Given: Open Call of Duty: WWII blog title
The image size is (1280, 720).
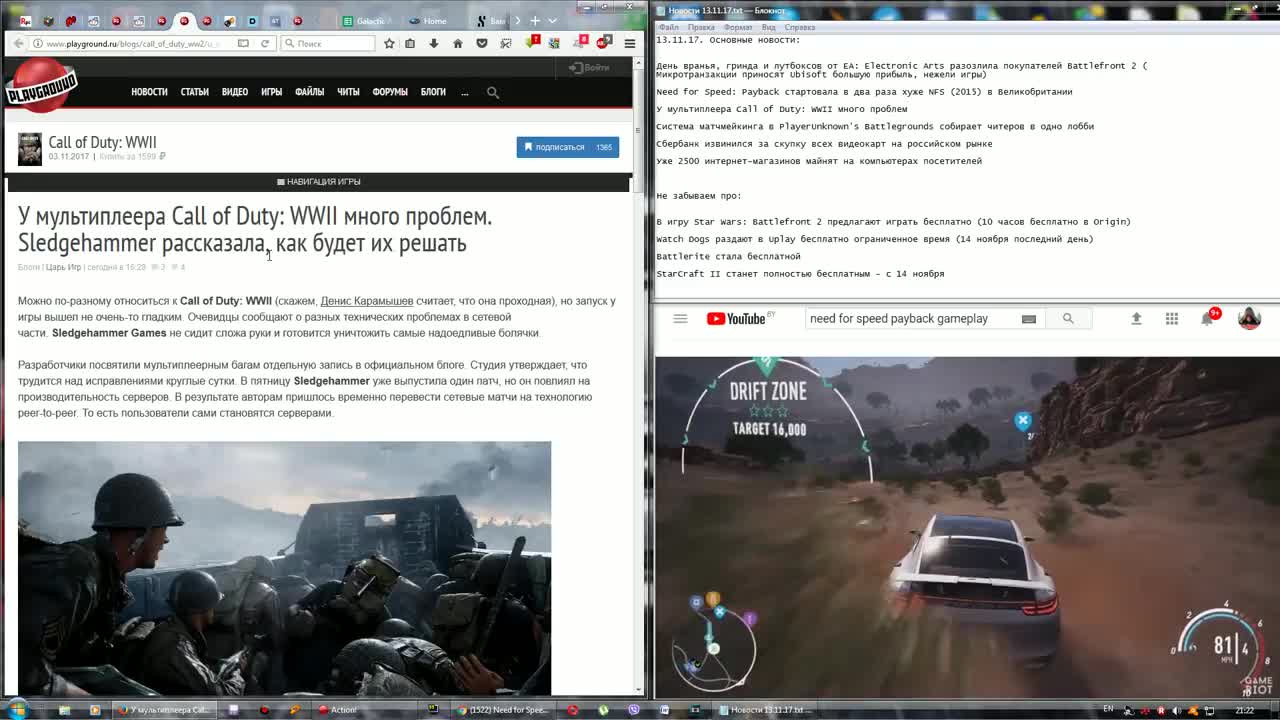Looking at the screenshot, I should click(102, 142).
